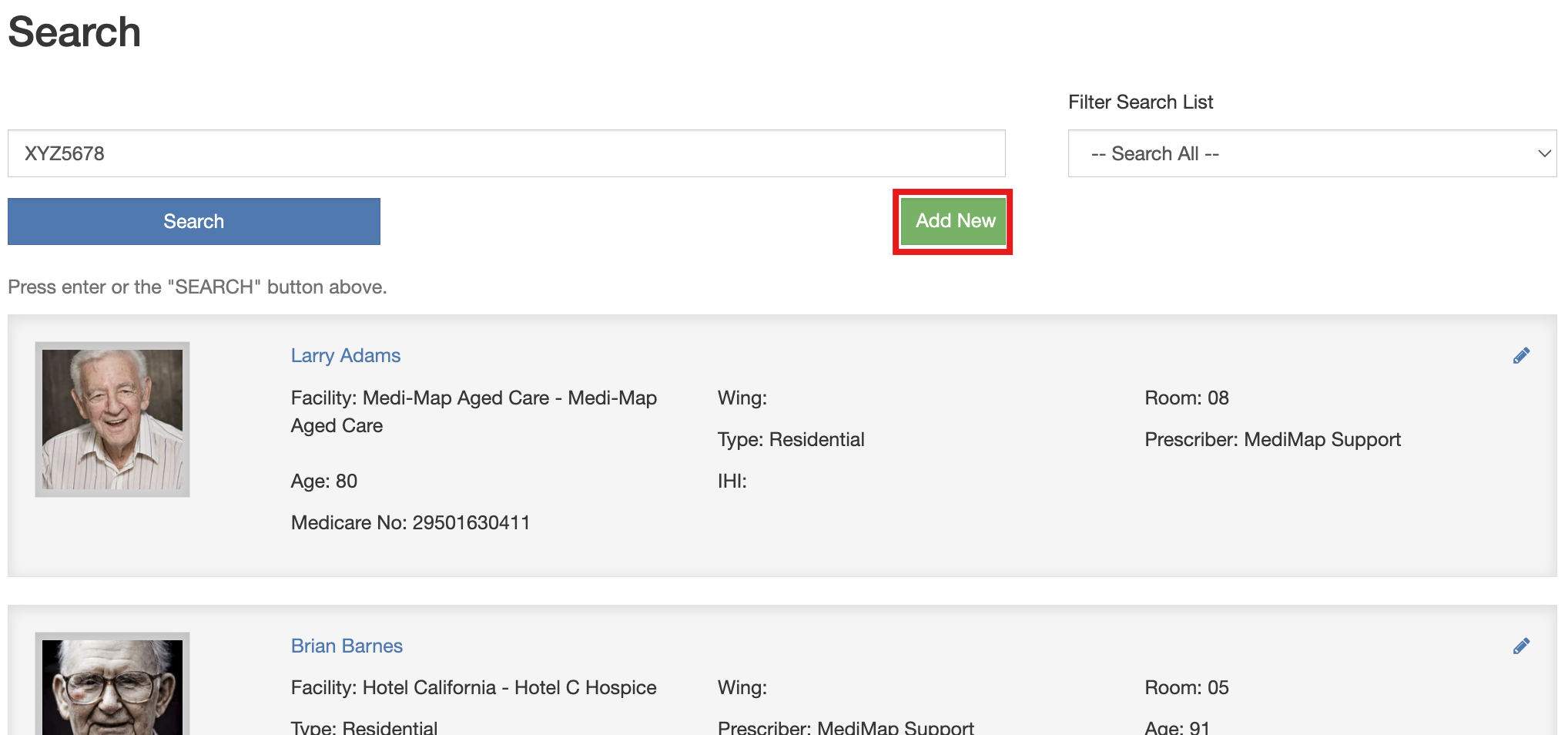
Task: Click the Filter Search List label
Action: [1140, 102]
